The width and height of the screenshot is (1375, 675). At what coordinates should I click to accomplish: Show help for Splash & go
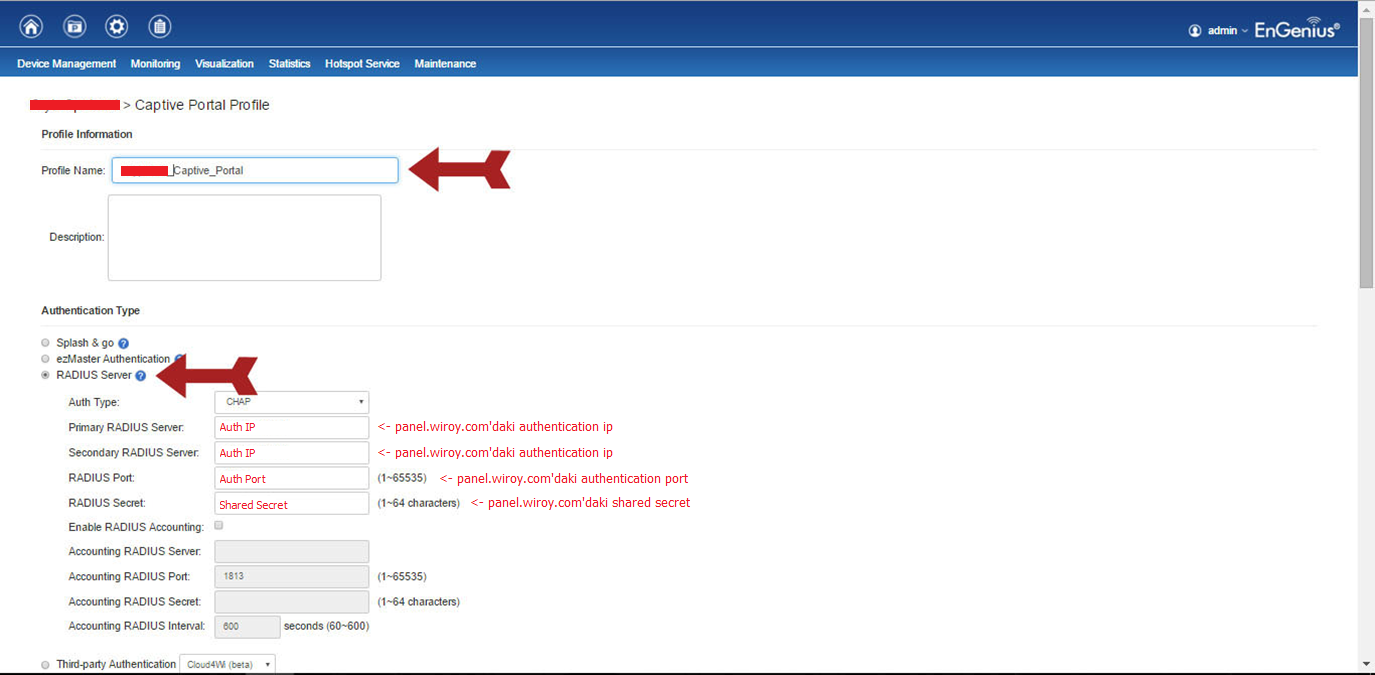coord(124,344)
